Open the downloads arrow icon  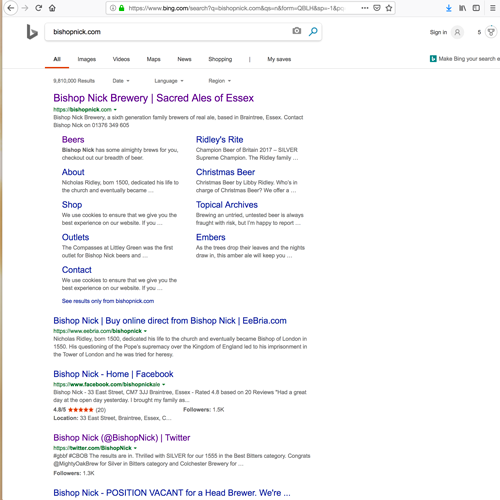click(x=449, y=8)
